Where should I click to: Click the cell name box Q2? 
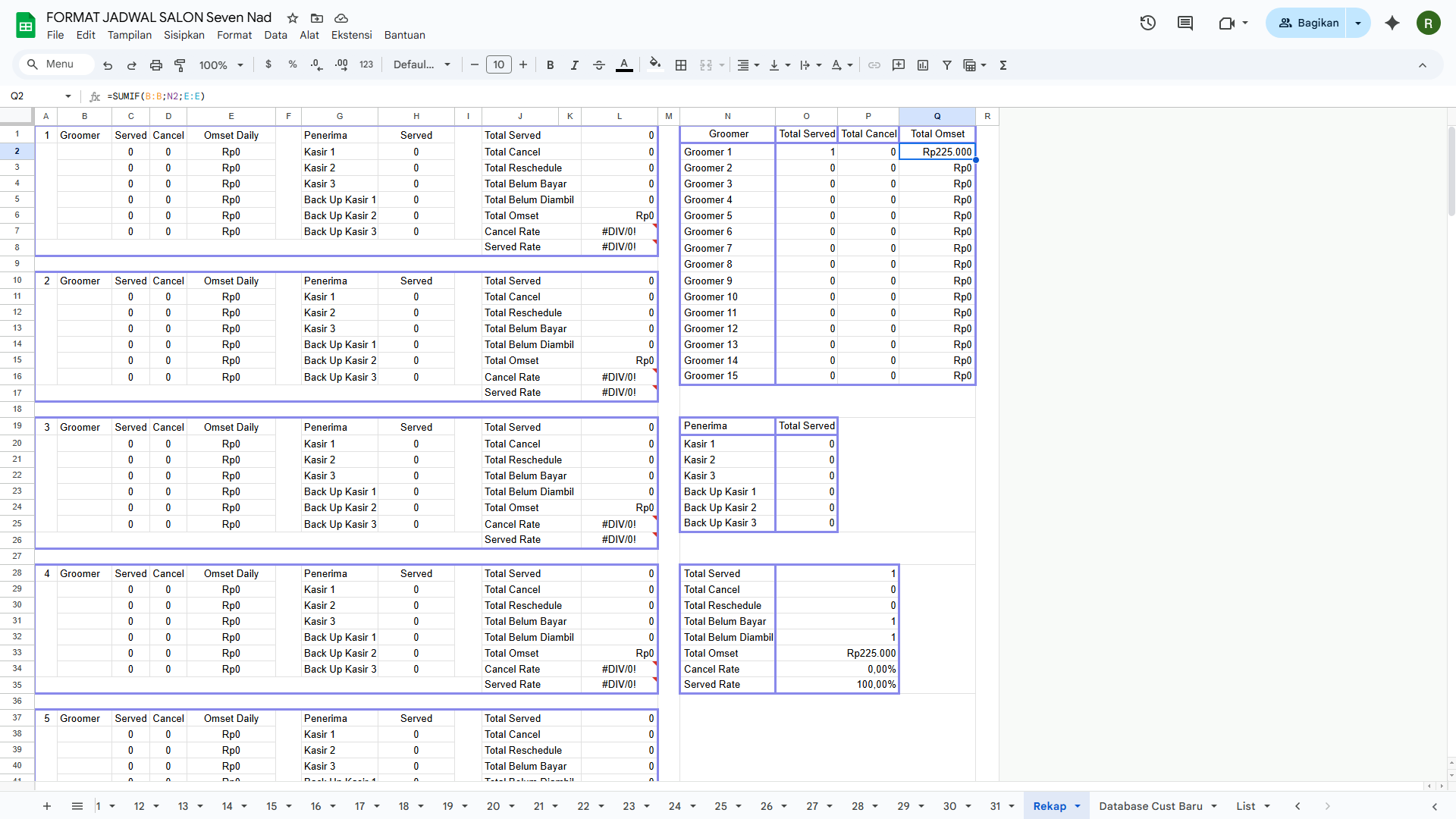click(x=34, y=96)
